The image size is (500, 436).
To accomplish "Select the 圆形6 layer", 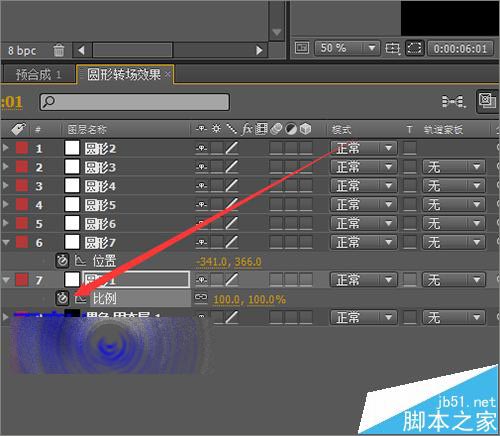I will tap(100, 224).
